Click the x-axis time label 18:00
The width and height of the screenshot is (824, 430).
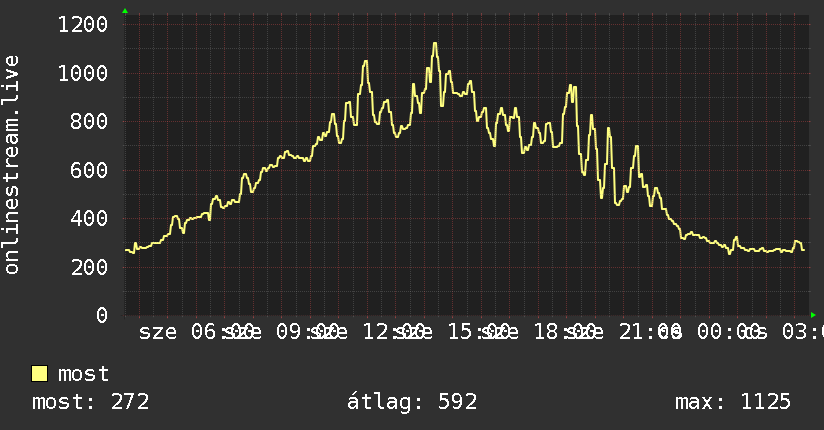click(x=565, y=332)
